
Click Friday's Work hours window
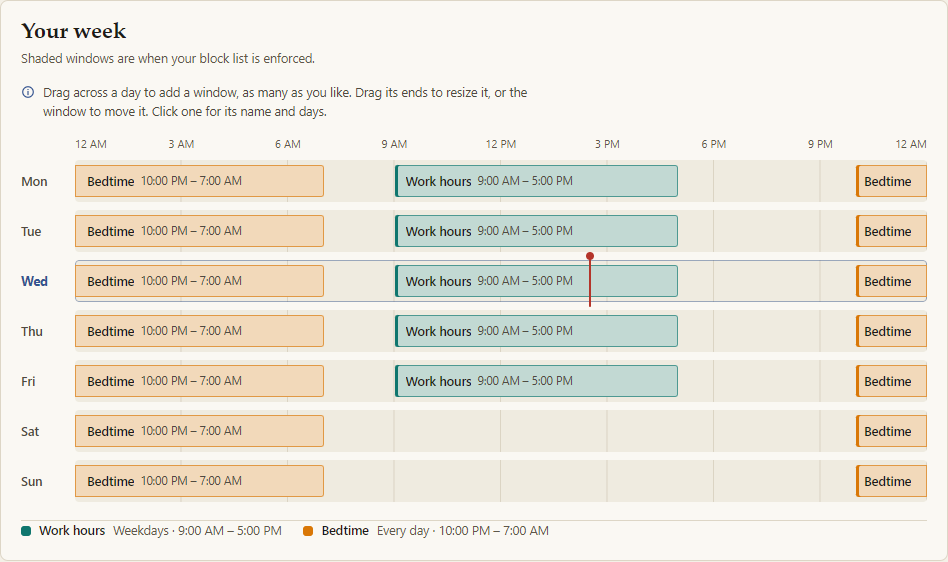tap(536, 381)
